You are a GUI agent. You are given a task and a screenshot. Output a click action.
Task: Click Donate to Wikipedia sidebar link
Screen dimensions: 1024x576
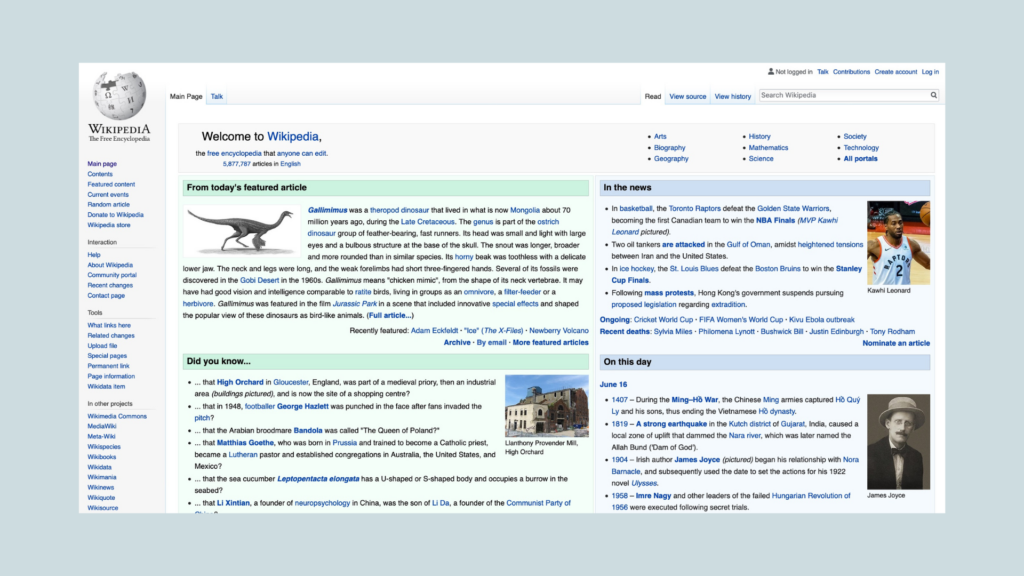coord(115,214)
